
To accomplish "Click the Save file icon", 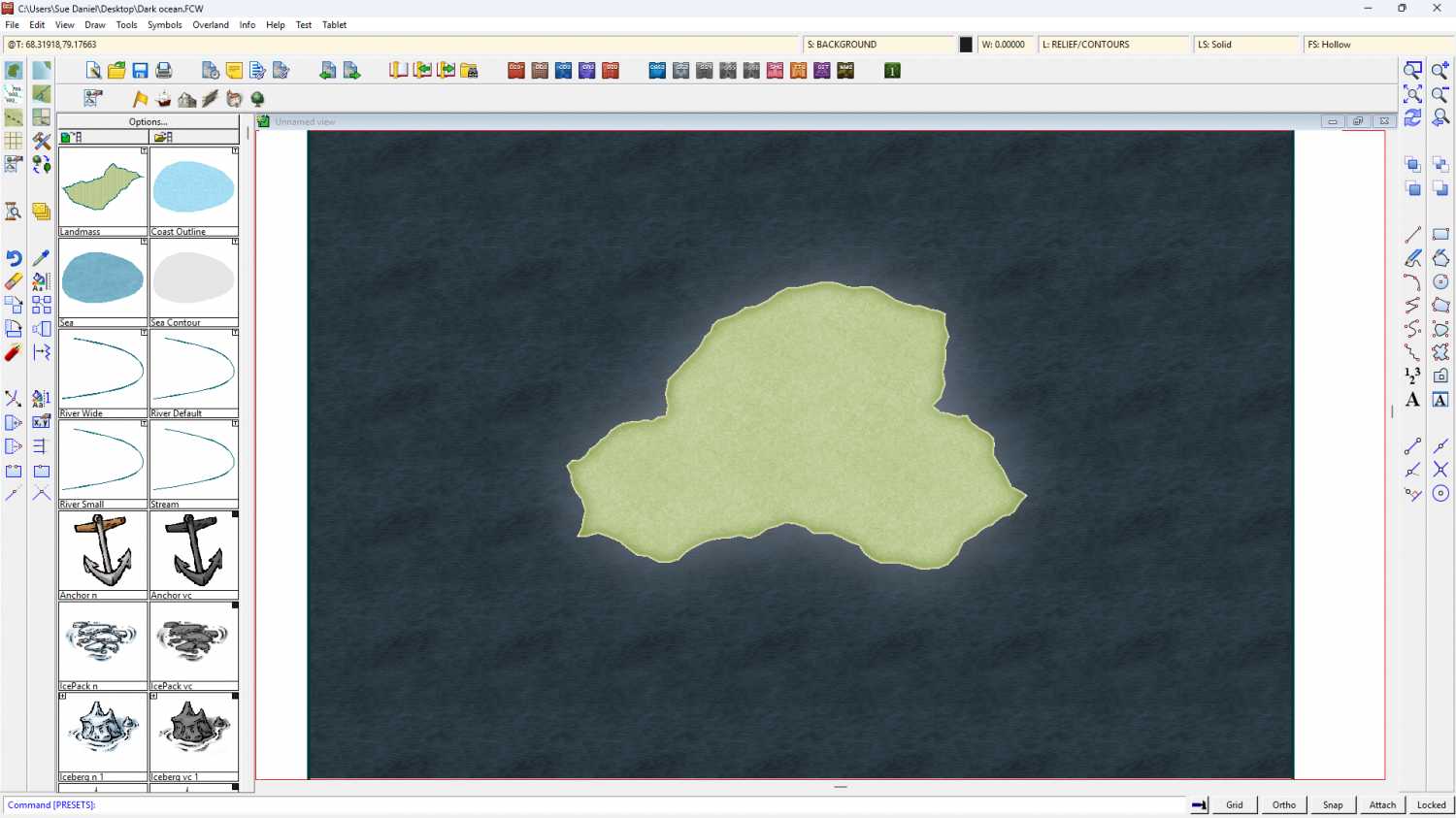I will coord(140,71).
